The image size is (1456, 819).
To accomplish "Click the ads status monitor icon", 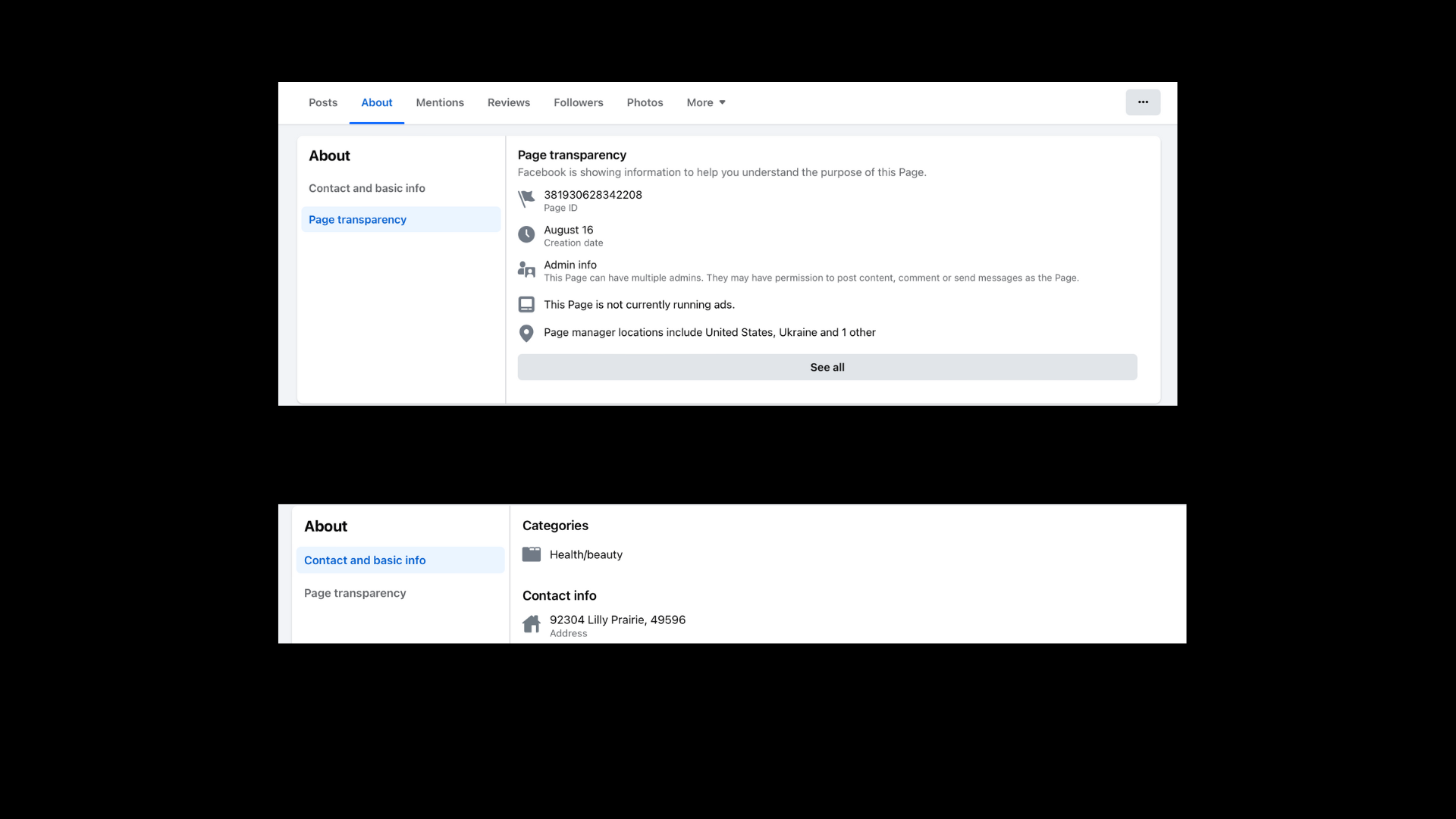I will pyautogui.click(x=526, y=305).
